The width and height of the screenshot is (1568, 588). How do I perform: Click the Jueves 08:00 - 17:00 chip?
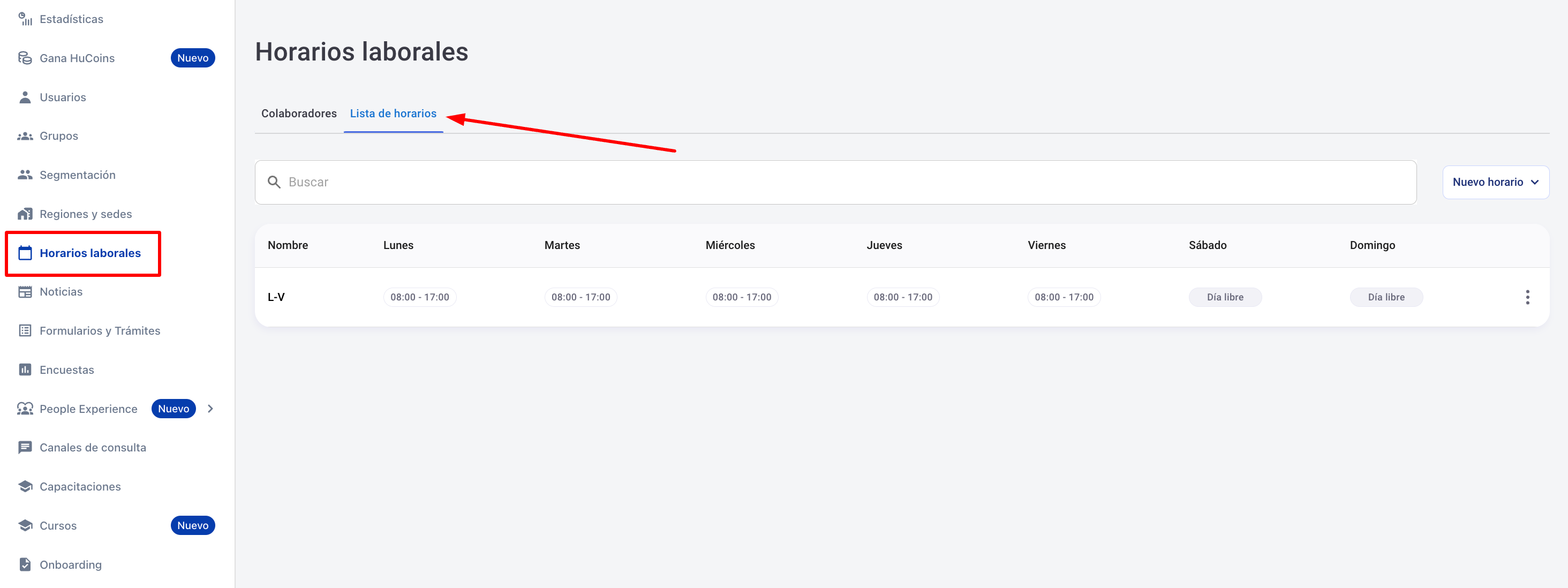(903, 297)
